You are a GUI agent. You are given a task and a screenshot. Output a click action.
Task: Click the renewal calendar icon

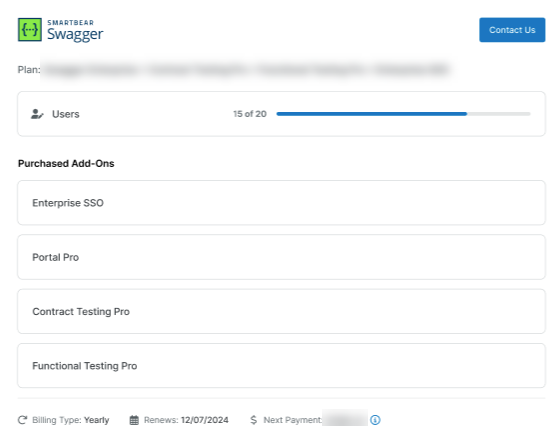134,420
